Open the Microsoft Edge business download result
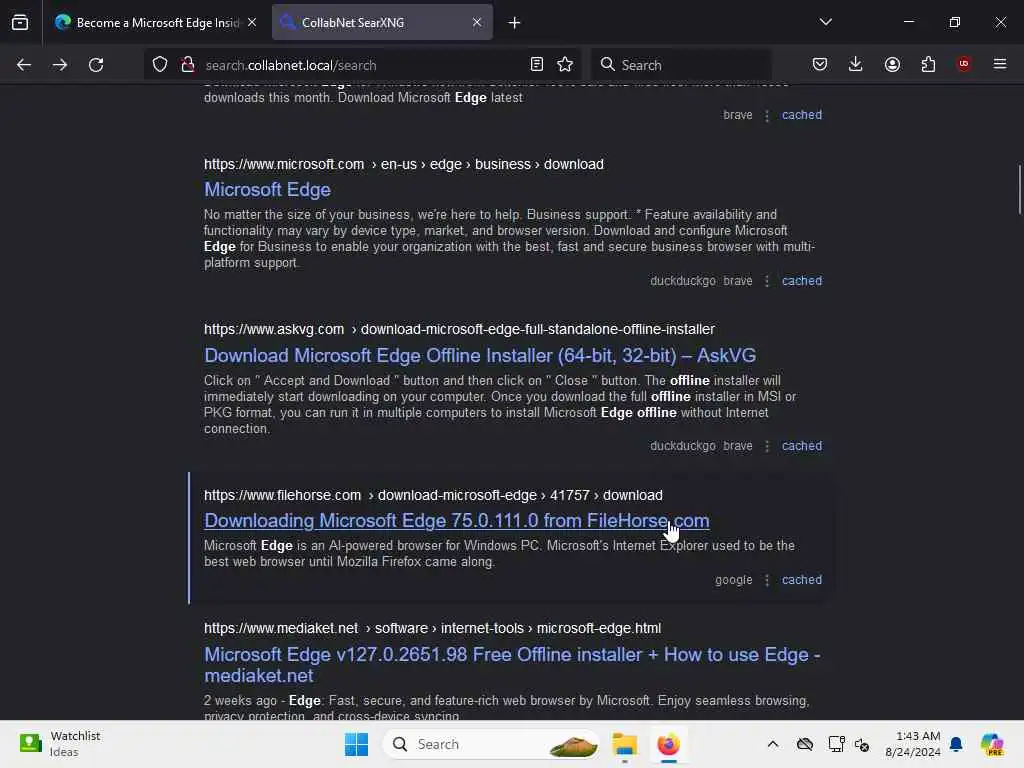Image resolution: width=1024 pixels, height=768 pixels. (x=267, y=189)
